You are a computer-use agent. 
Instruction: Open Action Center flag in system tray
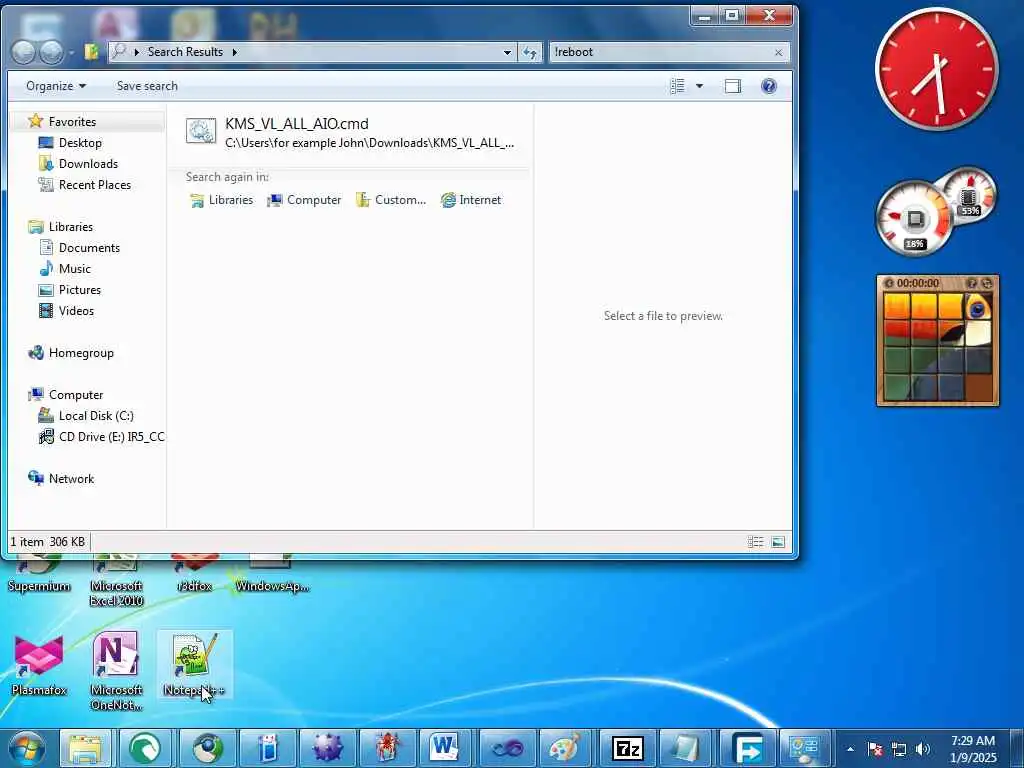click(875, 749)
